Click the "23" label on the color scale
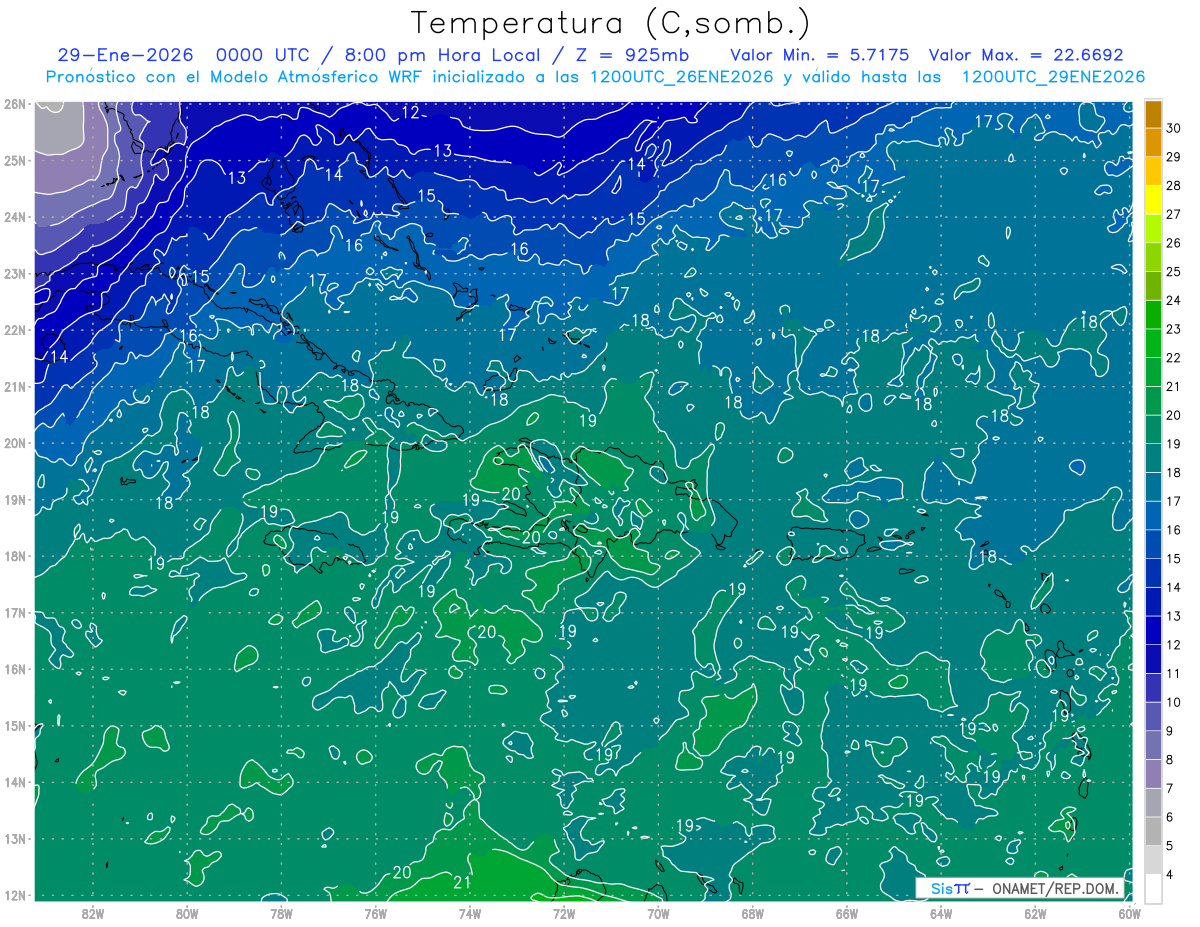Image resolution: width=1200 pixels, height=927 pixels. [x=1174, y=329]
